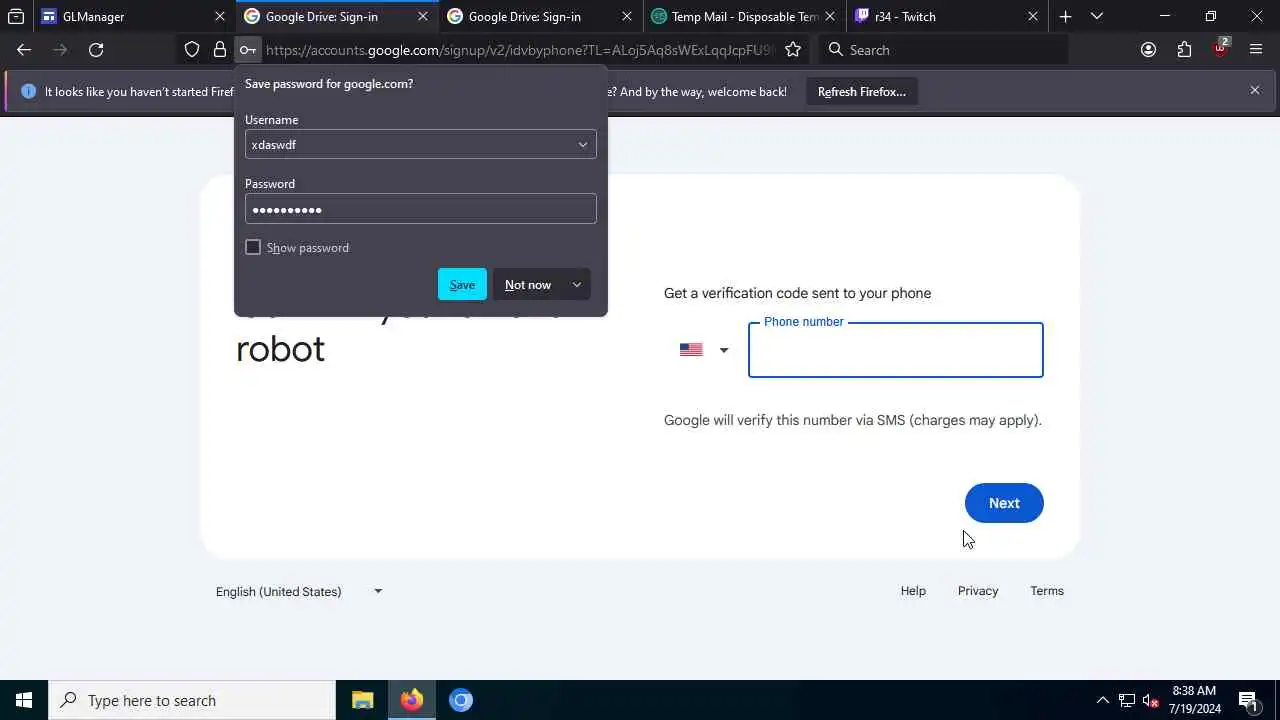Screen dimensions: 1280x720
Task: Open Chromium browser icon in taskbar
Action: click(460, 700)
